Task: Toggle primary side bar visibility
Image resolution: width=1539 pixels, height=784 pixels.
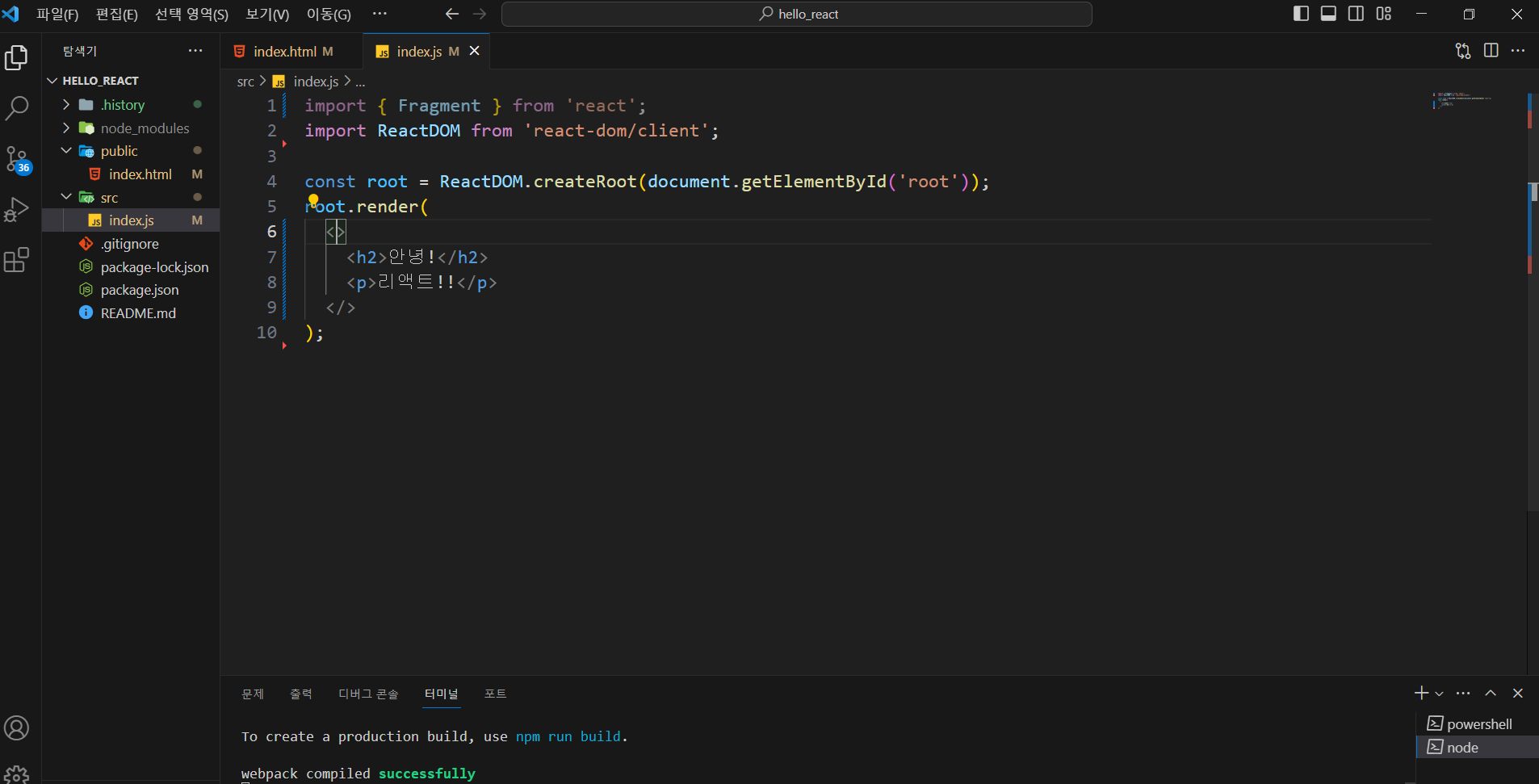Action: (1301, 14)
